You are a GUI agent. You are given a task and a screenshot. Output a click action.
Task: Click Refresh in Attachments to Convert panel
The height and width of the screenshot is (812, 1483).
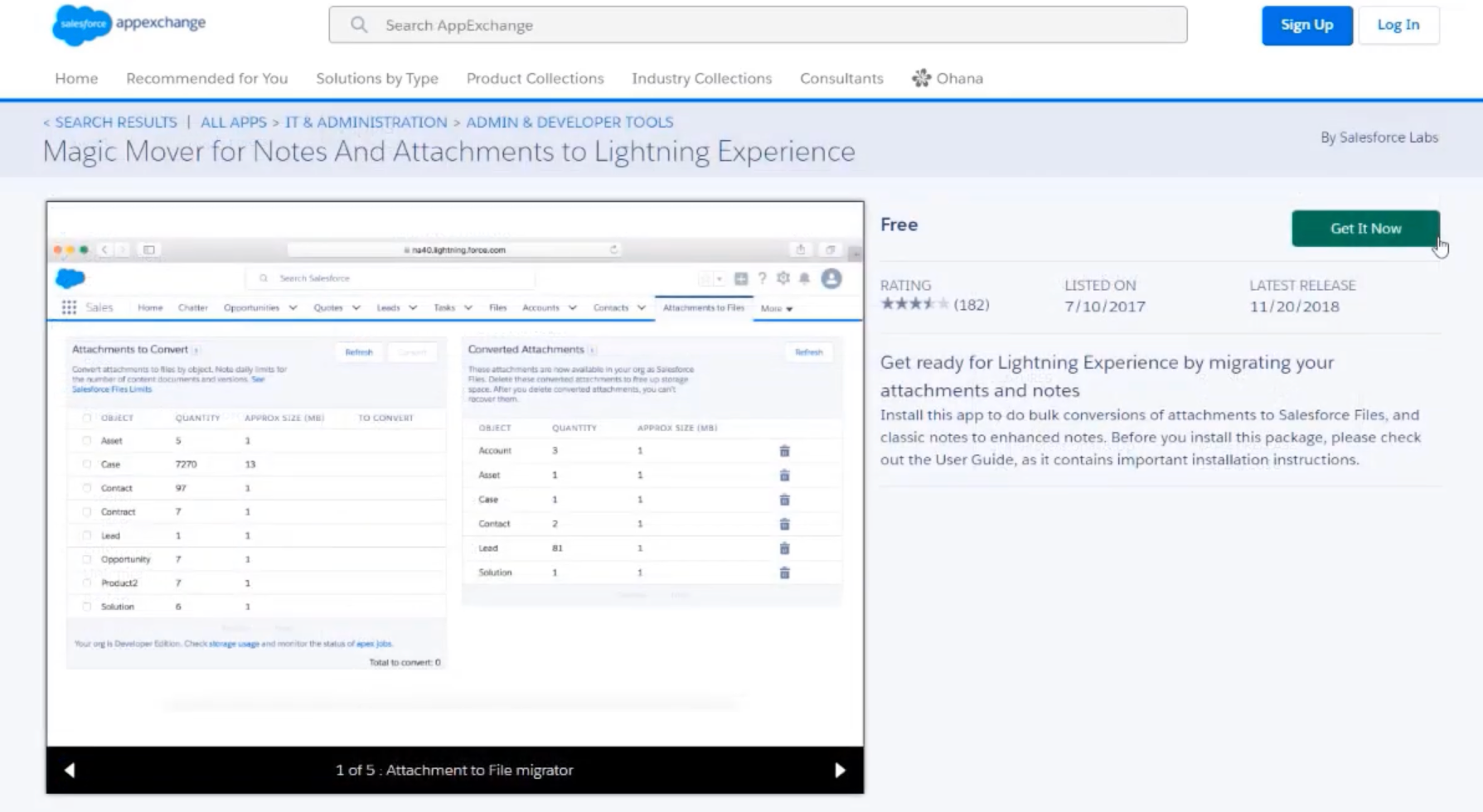[359, 352]
